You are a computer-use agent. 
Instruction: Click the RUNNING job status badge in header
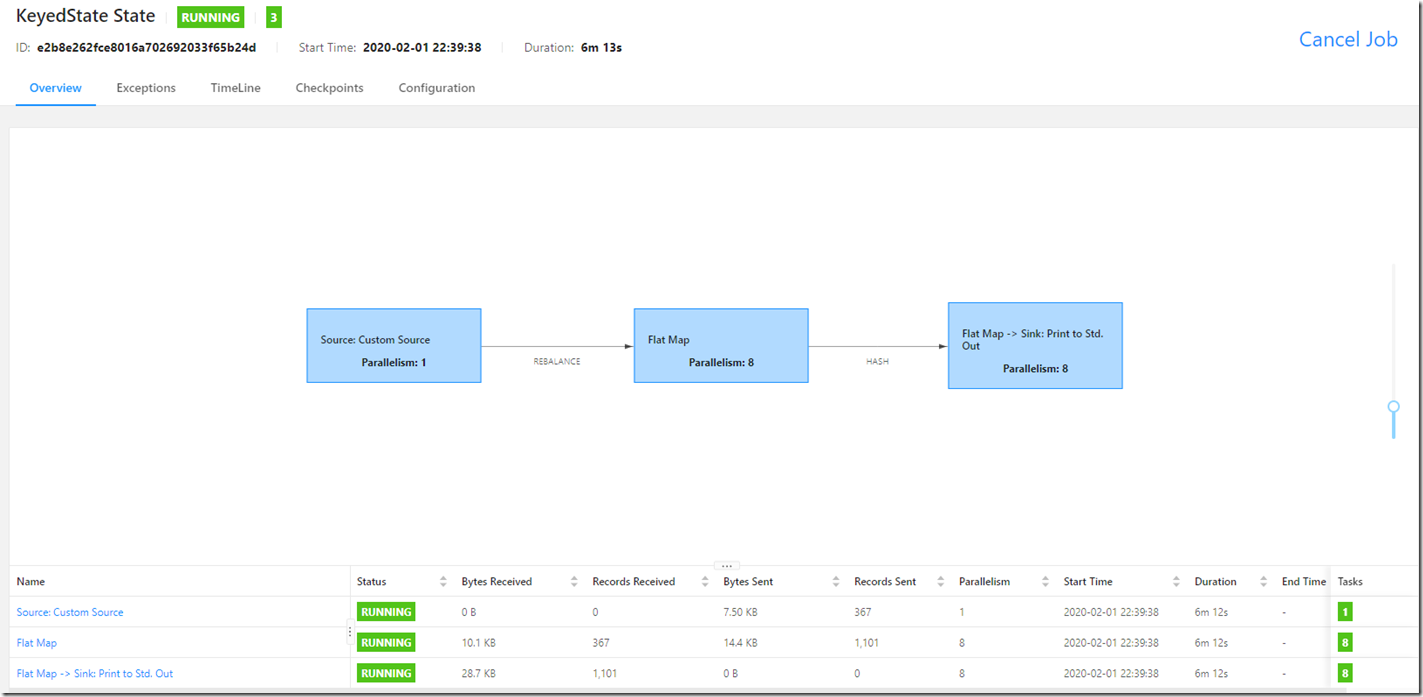point(211,17)
